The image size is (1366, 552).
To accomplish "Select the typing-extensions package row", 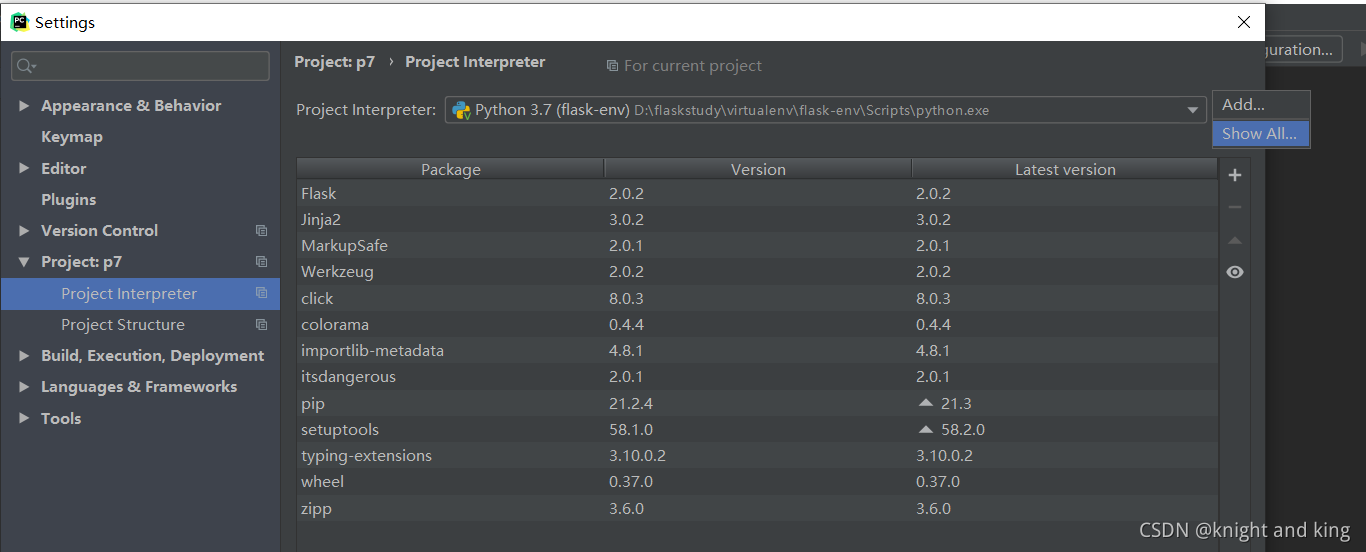I will pos(757,456).
